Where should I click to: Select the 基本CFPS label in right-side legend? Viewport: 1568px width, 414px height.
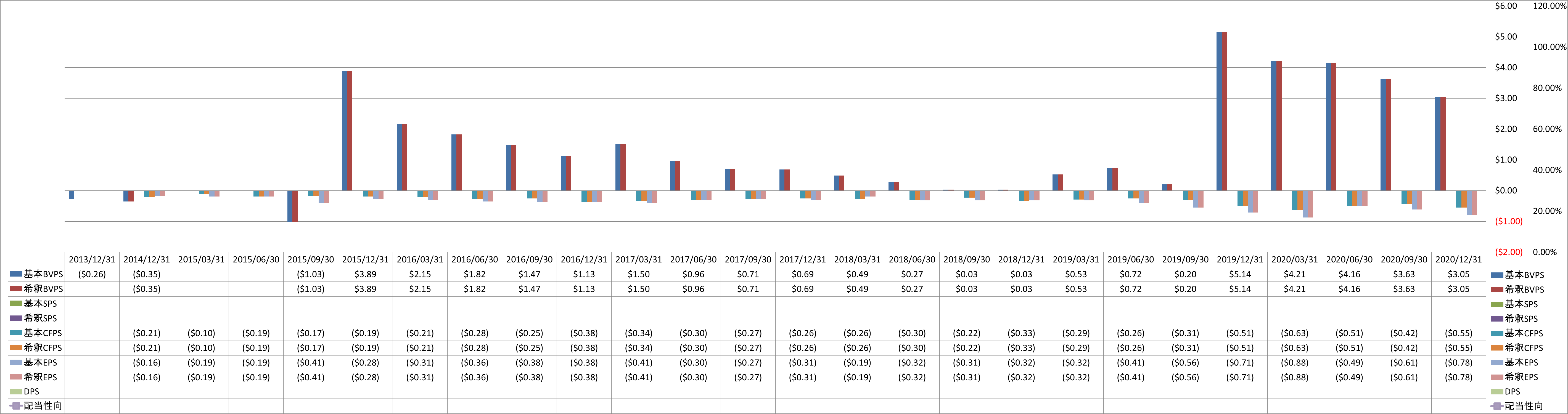coord(1524,333)
